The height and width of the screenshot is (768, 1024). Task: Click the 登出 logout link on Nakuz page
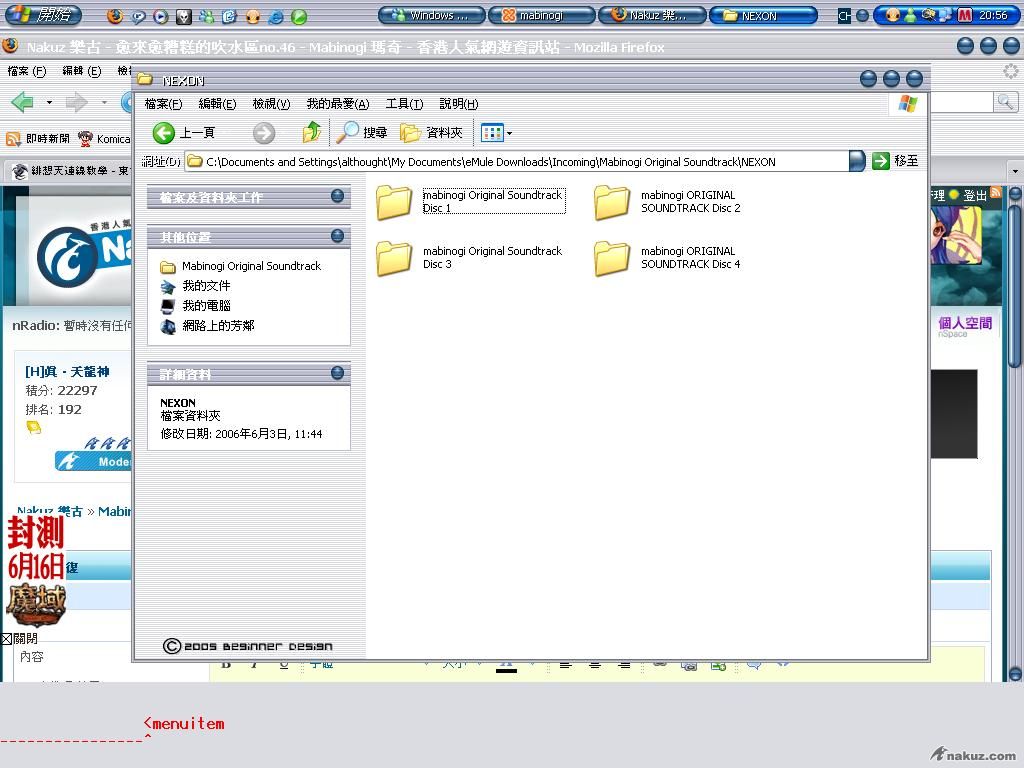[974, 195]
